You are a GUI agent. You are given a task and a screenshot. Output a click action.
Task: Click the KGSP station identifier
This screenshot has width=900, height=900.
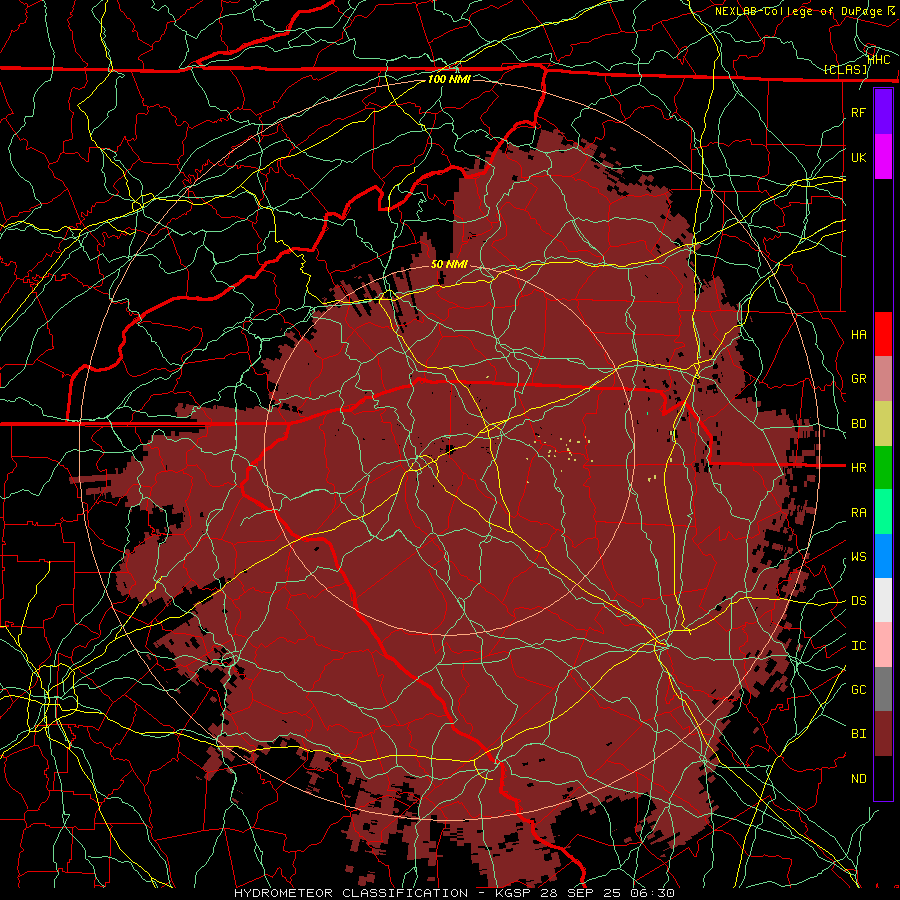(511, 893)
